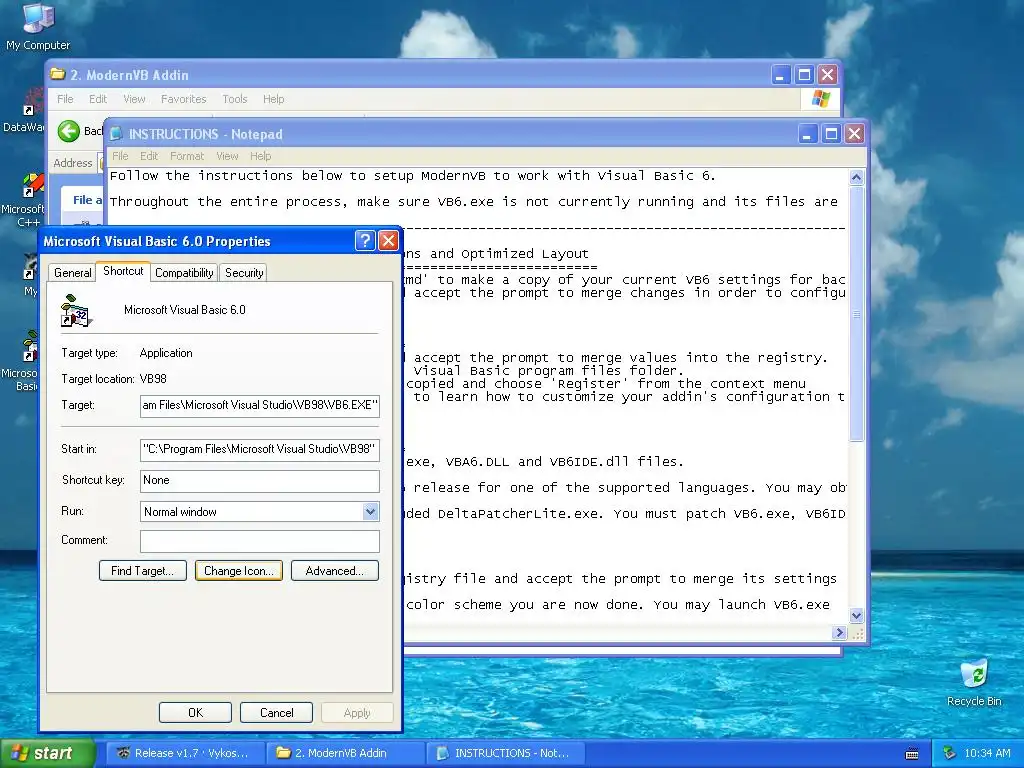Viewport: 1024px width, 768px height.
Task: Switch to INSTRUCTIONS Notepad taskbar button
Action: click(x=505, y=754)
